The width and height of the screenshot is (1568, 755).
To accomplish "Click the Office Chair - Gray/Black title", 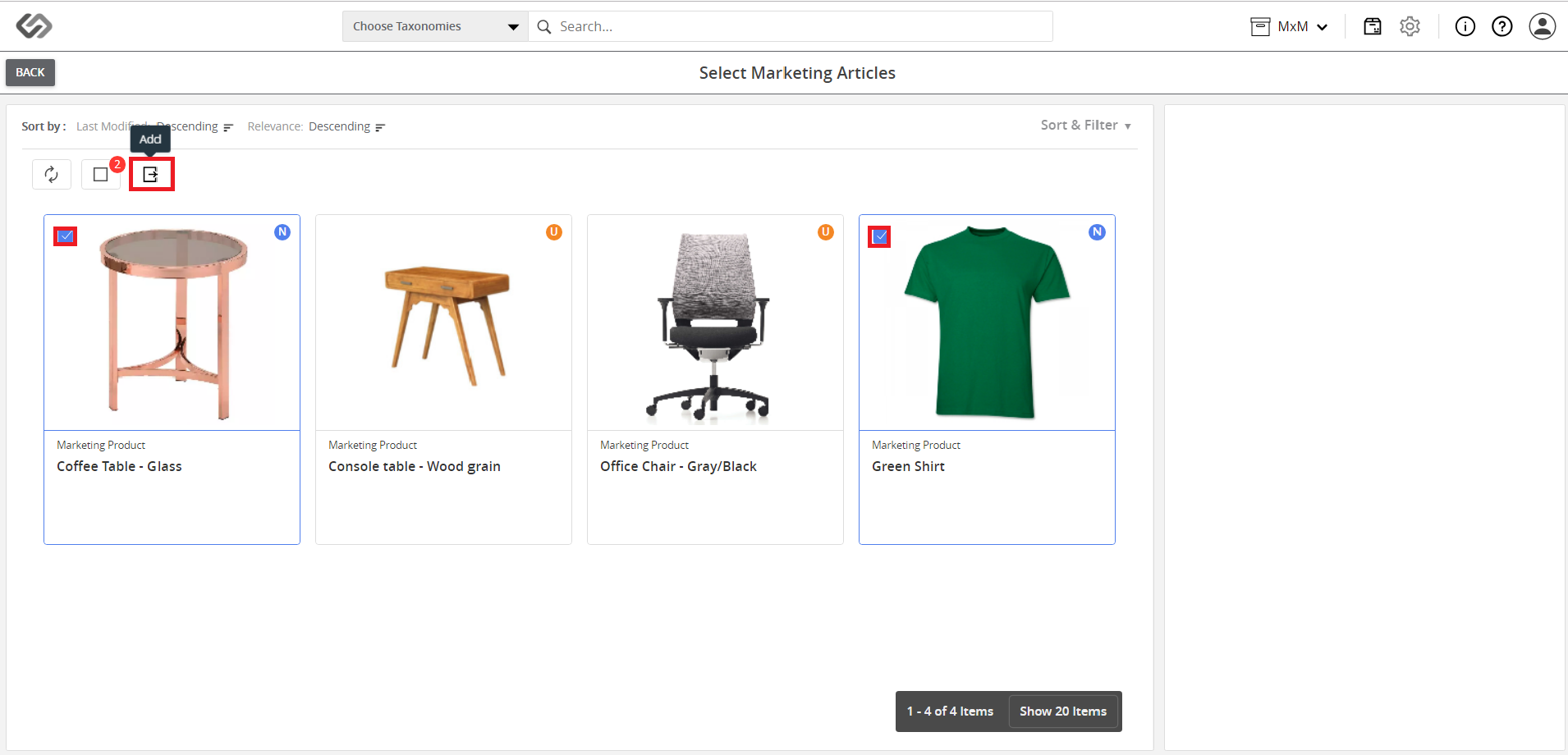I will pyautogui.click(x=678, y=466).
